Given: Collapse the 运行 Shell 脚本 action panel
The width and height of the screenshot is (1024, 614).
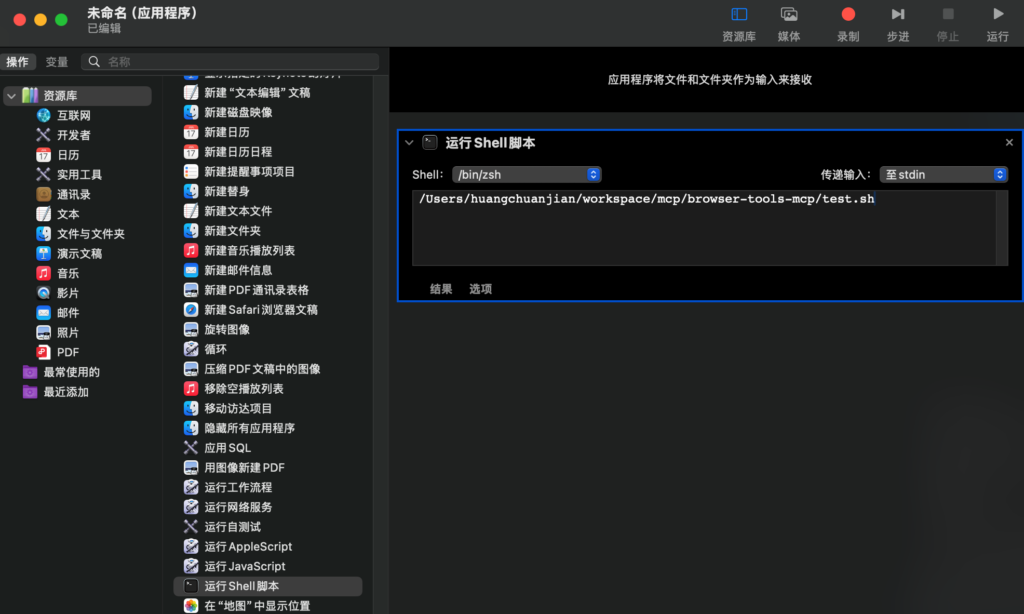Looking at the screenshot, I should (409, 142).
